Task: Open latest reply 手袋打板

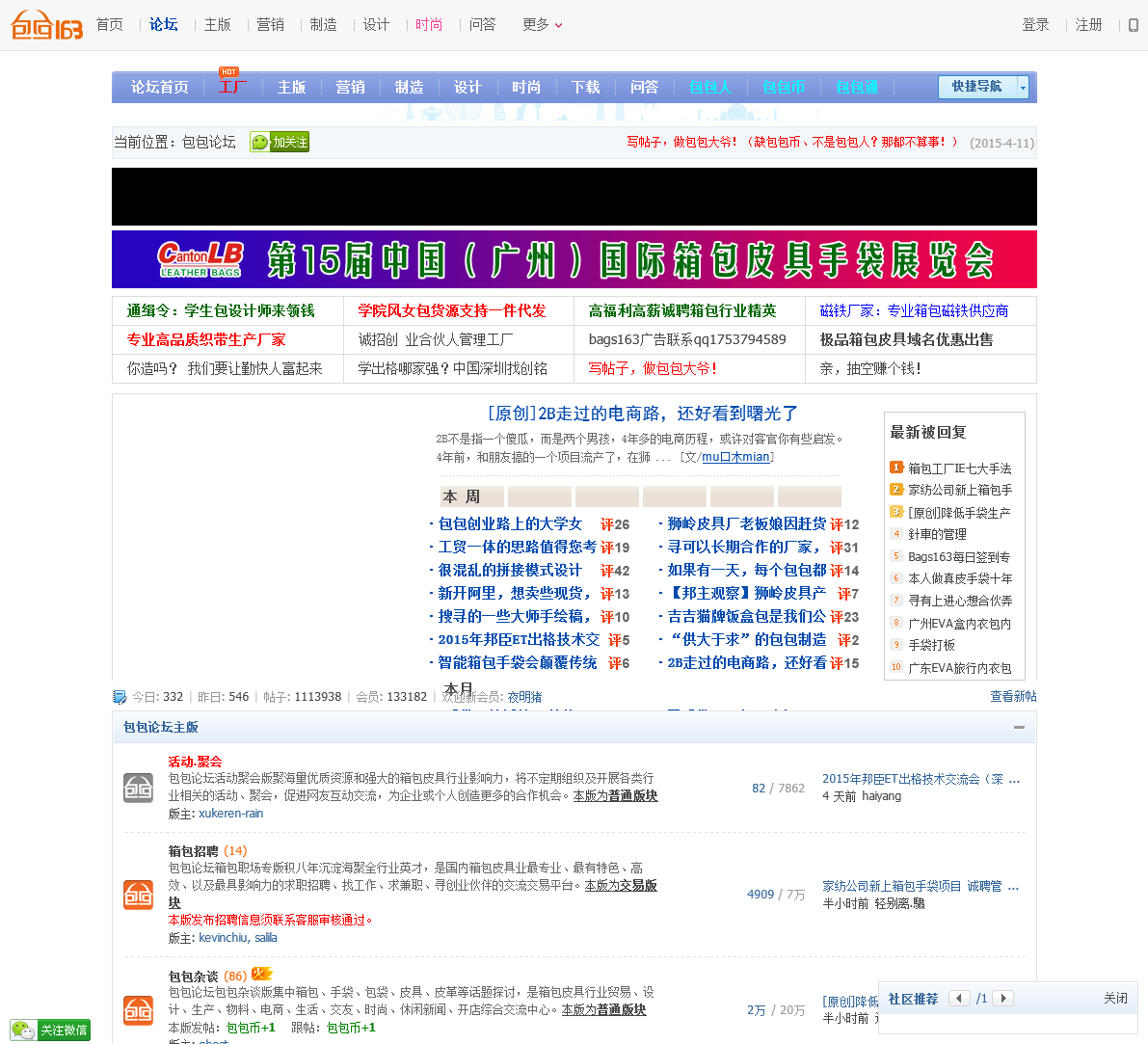Action: [931, 645]
